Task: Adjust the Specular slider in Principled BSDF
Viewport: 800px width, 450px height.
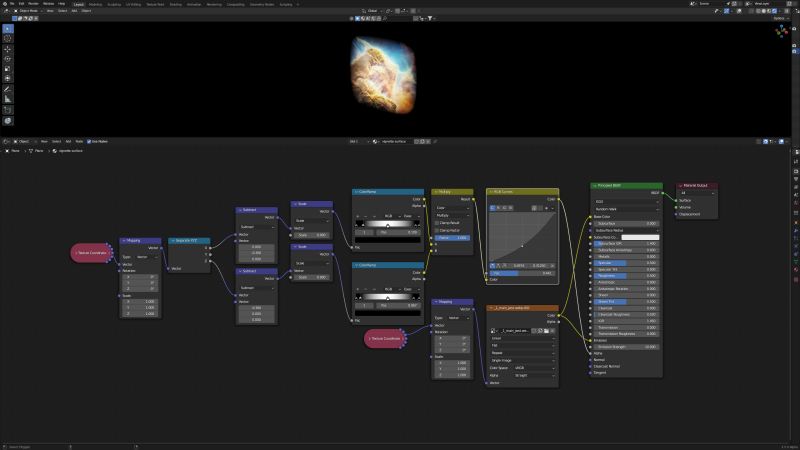Action: (x=627, y=263)
